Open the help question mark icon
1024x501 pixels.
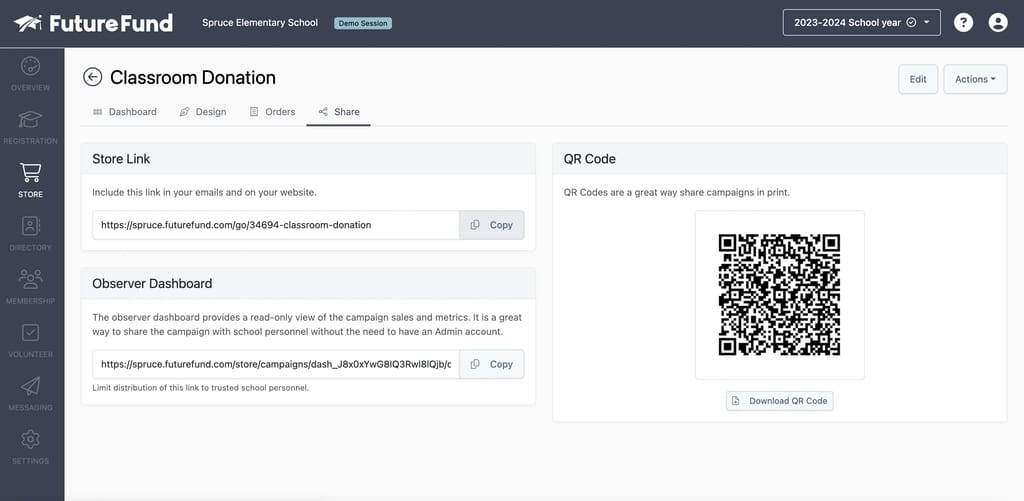coord(963,23)
